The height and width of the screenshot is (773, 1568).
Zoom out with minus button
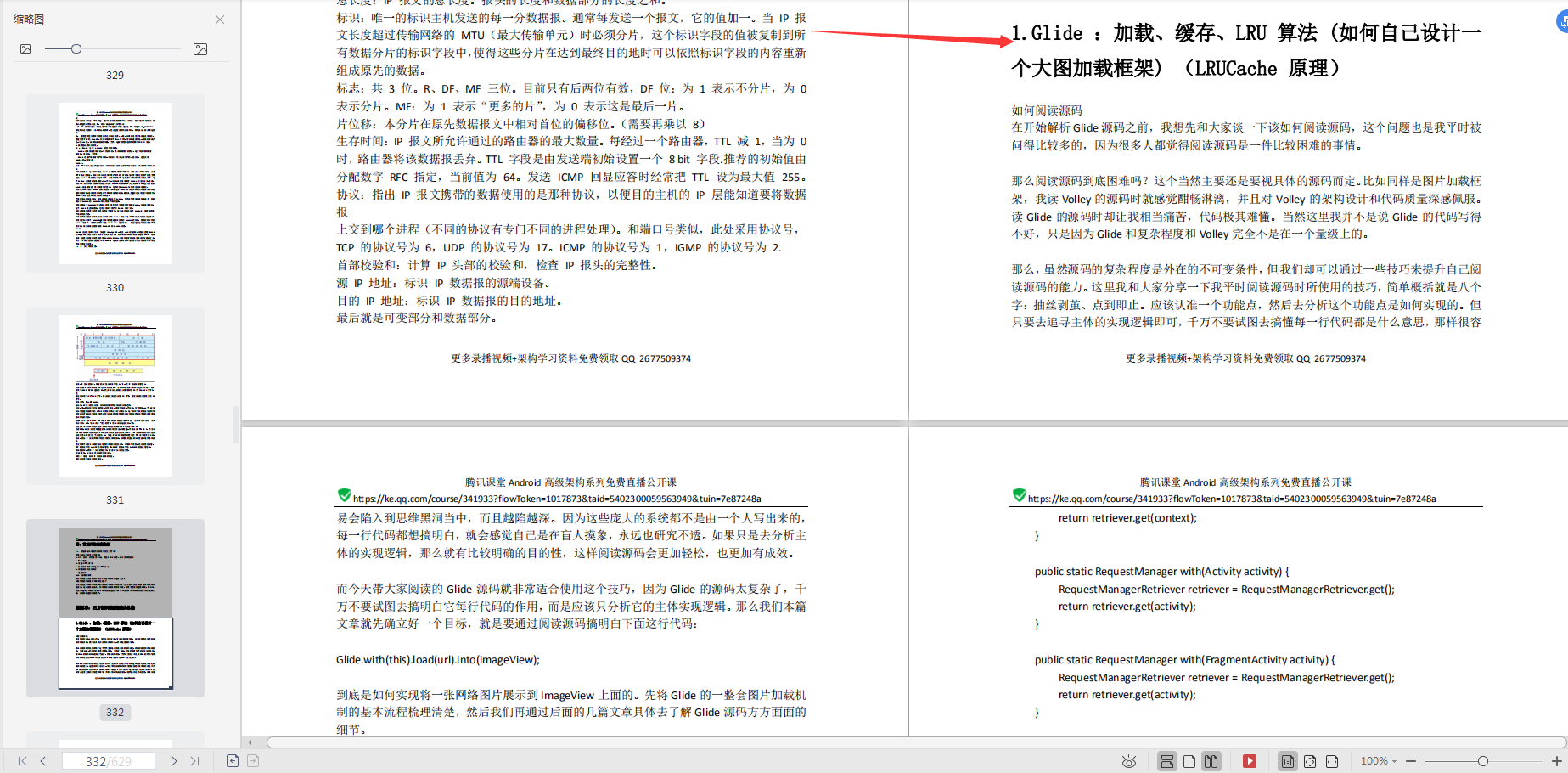point(1411,761)
